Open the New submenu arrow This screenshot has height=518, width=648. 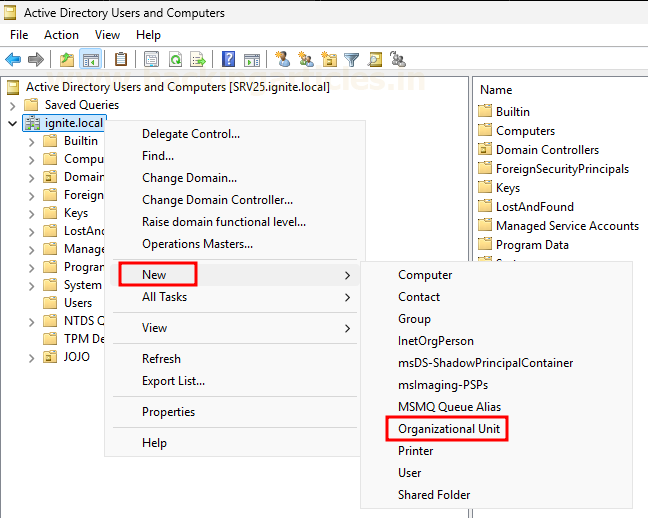(x=348, y=275)
